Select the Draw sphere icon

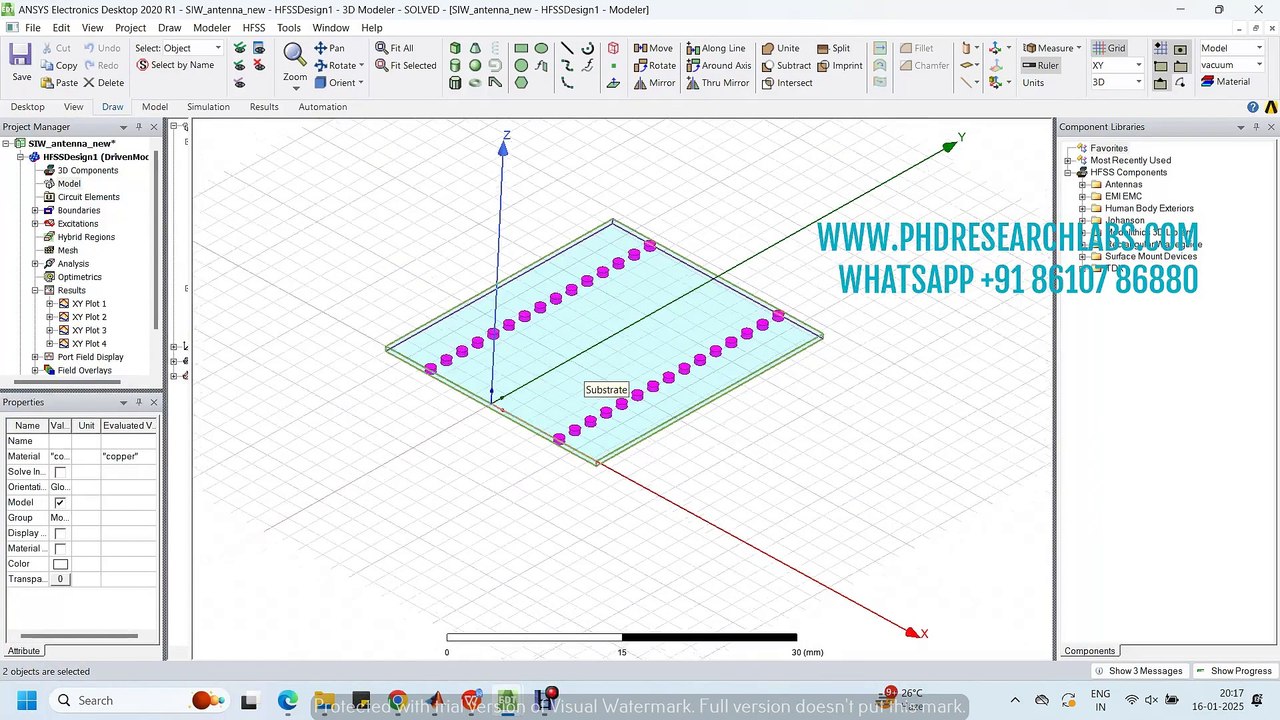475,66
